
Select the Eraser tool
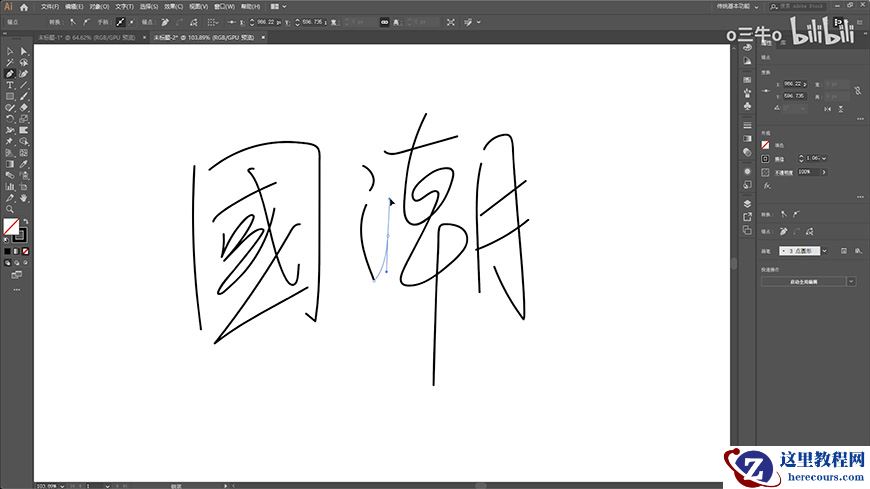pos(23,108)
